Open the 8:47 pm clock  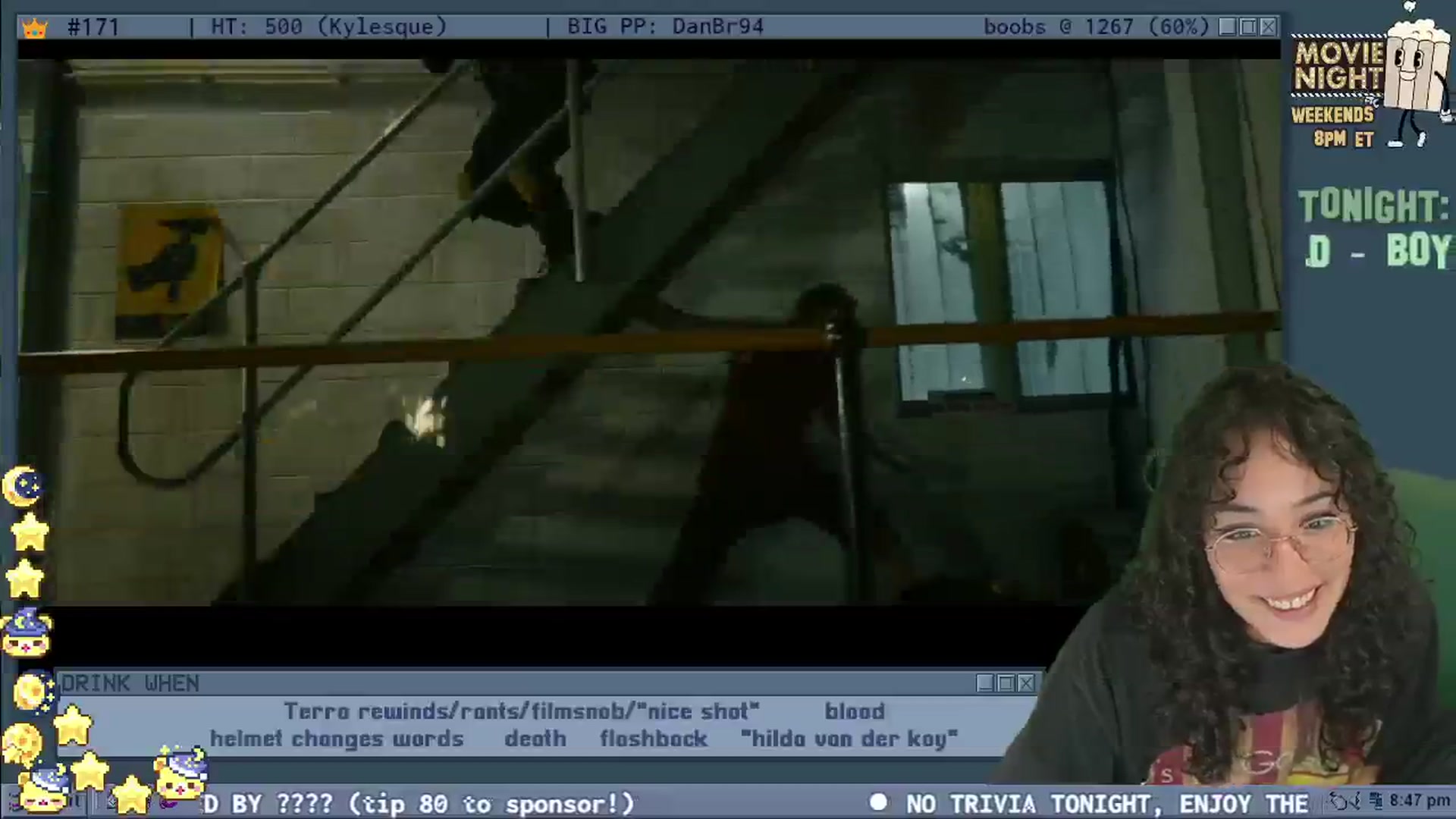pos(1419,801)
